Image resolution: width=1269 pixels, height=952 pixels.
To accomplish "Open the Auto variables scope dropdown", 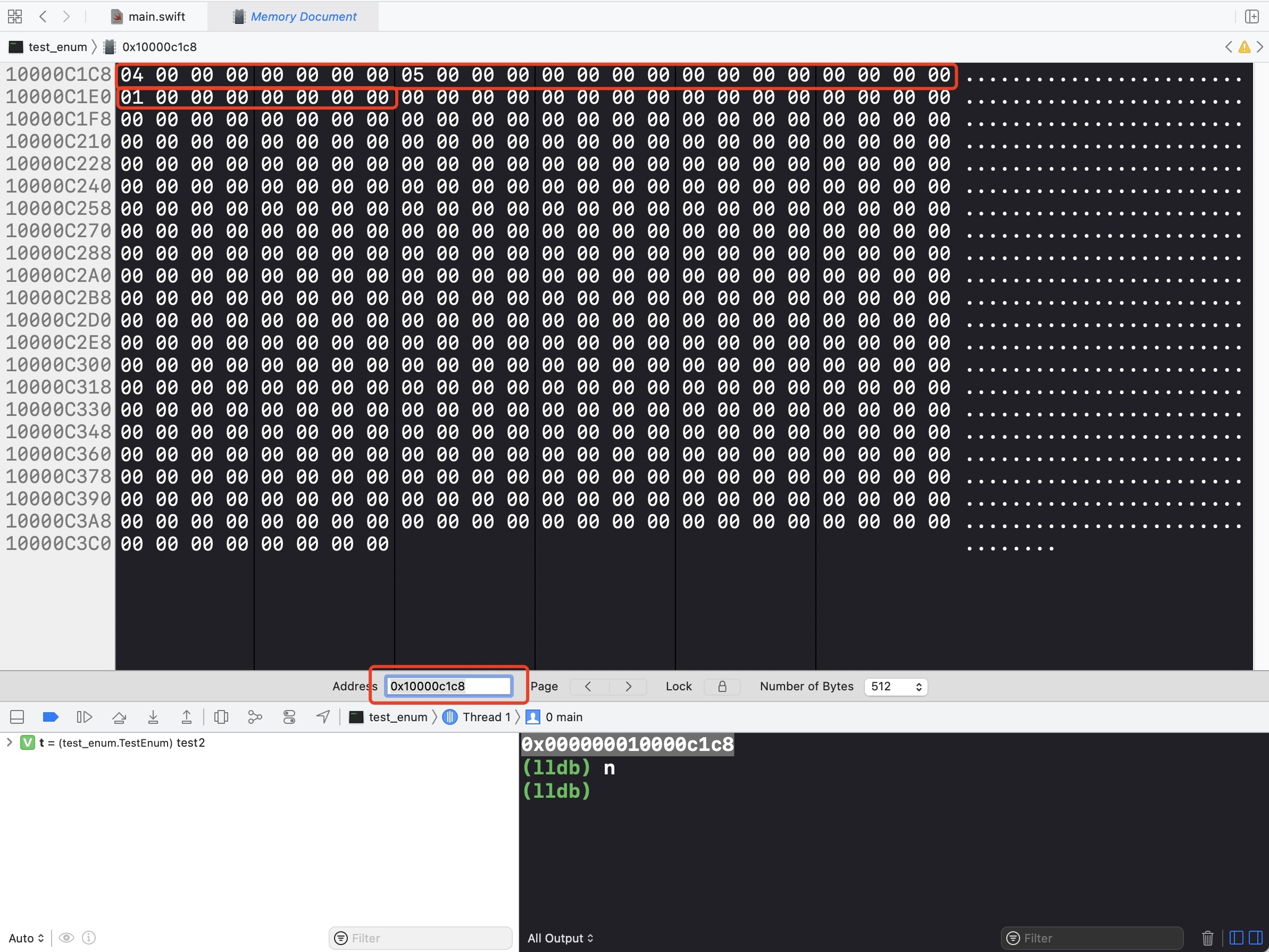I will tap(27, 938).
